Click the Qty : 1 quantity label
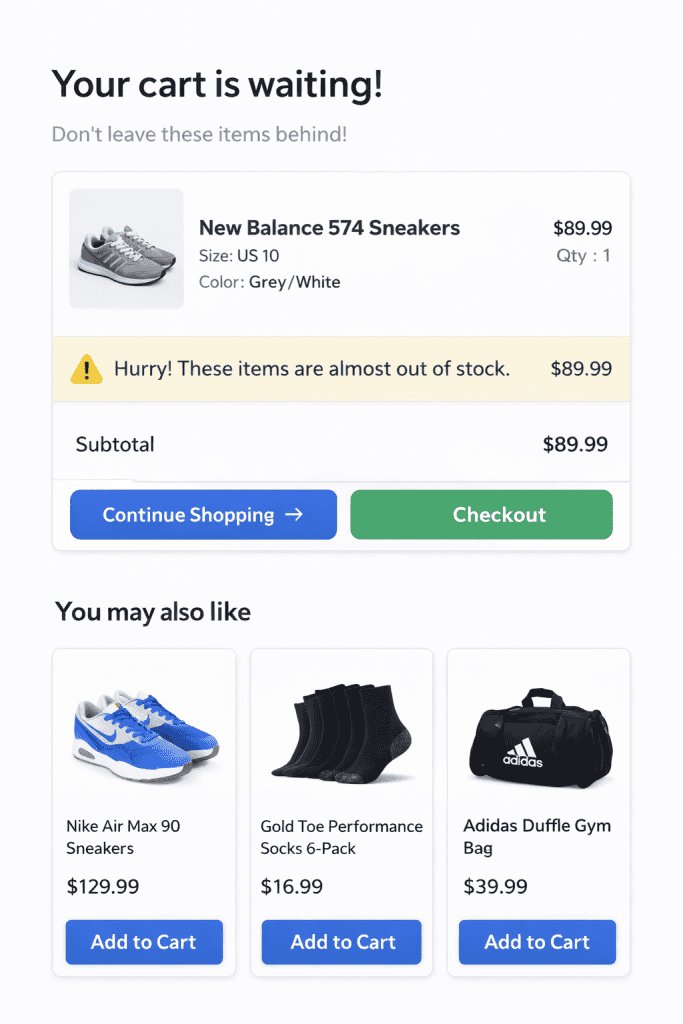Viewport: 683px width, 1024px height. pyautogui.click(x=584, y=256)
